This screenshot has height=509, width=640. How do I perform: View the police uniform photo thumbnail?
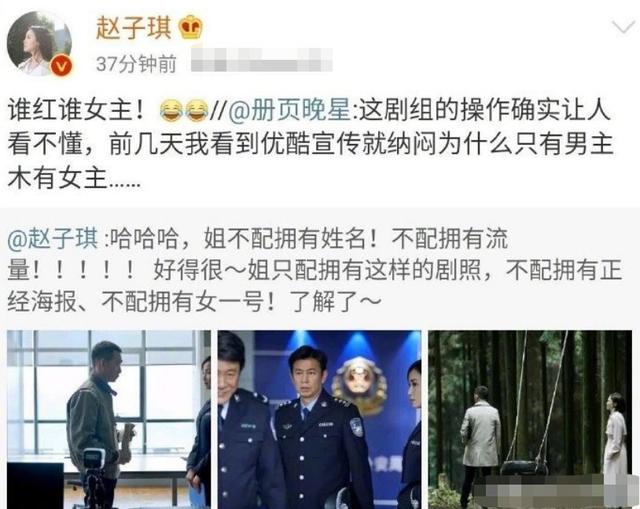coord(320,420)
